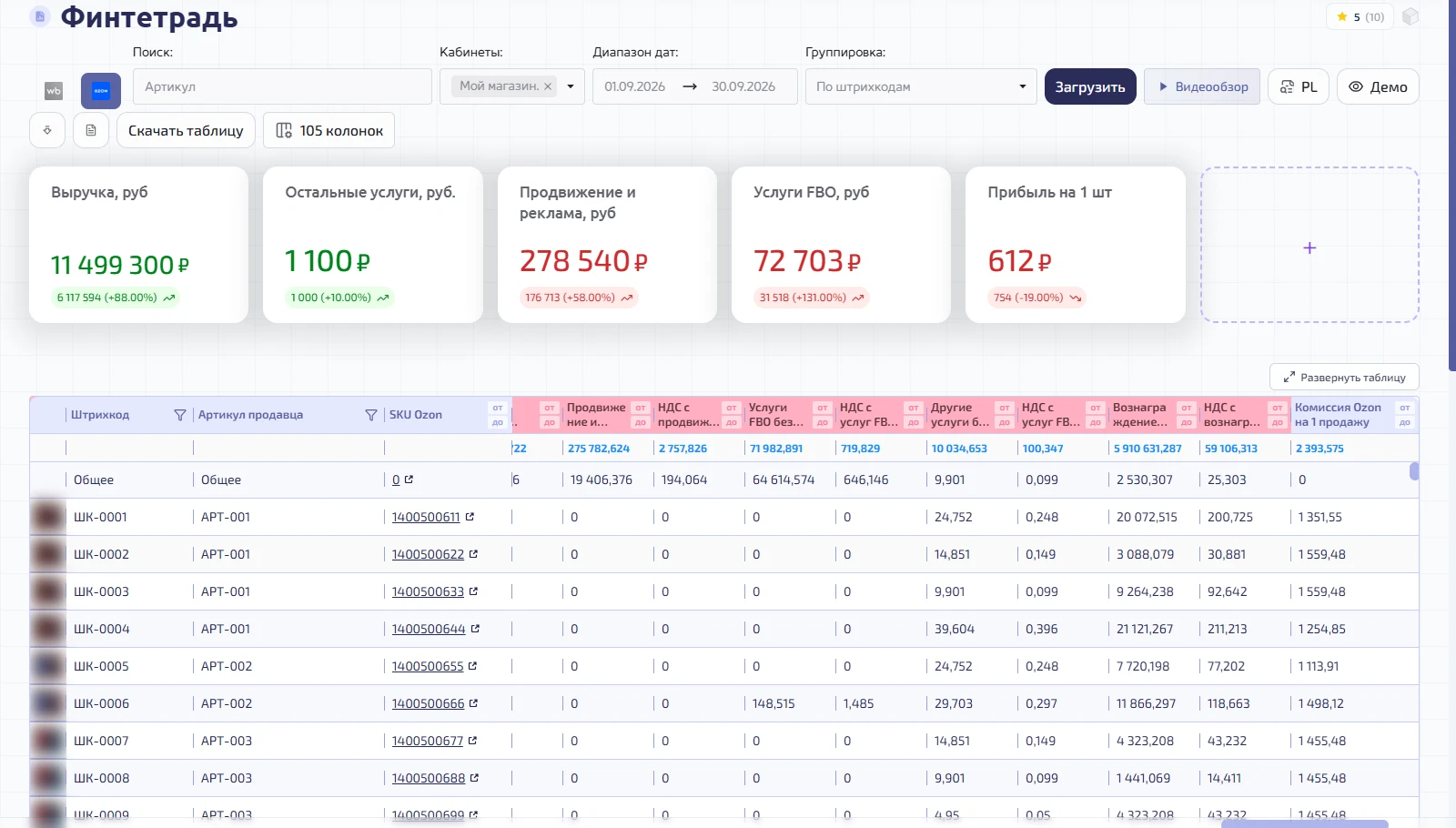
Task: Open external link icon next to SKU 1400500611
Action: coord(470,517)
